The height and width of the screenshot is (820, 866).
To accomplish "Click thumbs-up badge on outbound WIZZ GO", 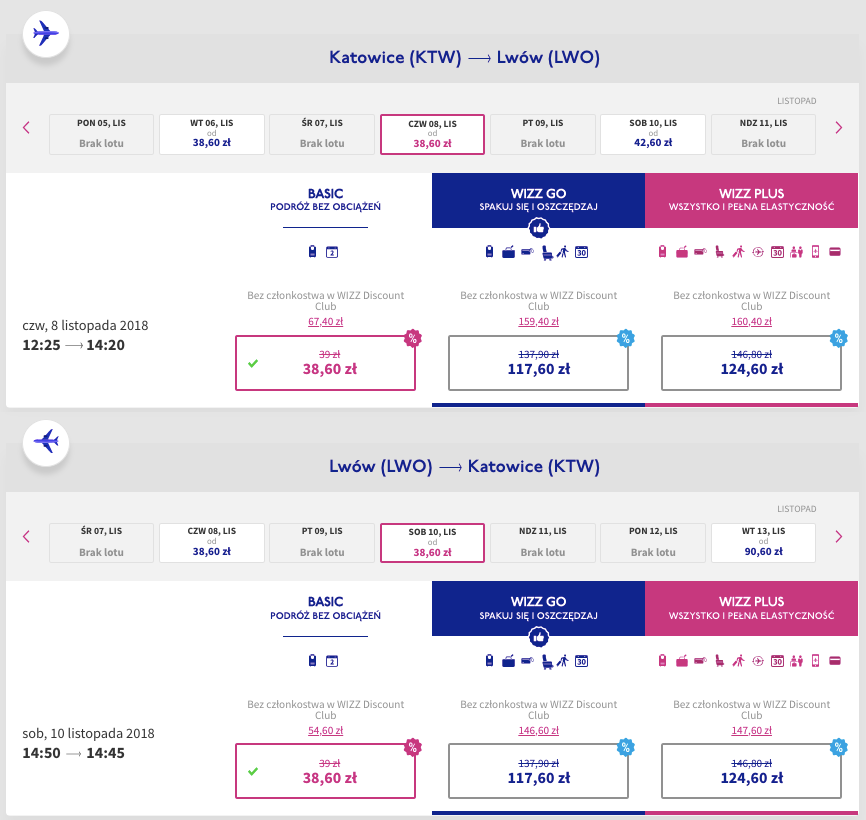I will (538, 228).
